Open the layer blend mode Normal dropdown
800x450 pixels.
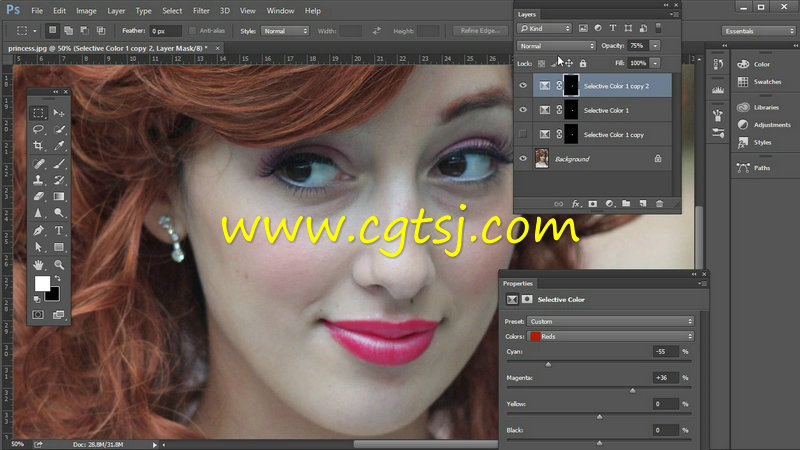(x=556, y=46)
